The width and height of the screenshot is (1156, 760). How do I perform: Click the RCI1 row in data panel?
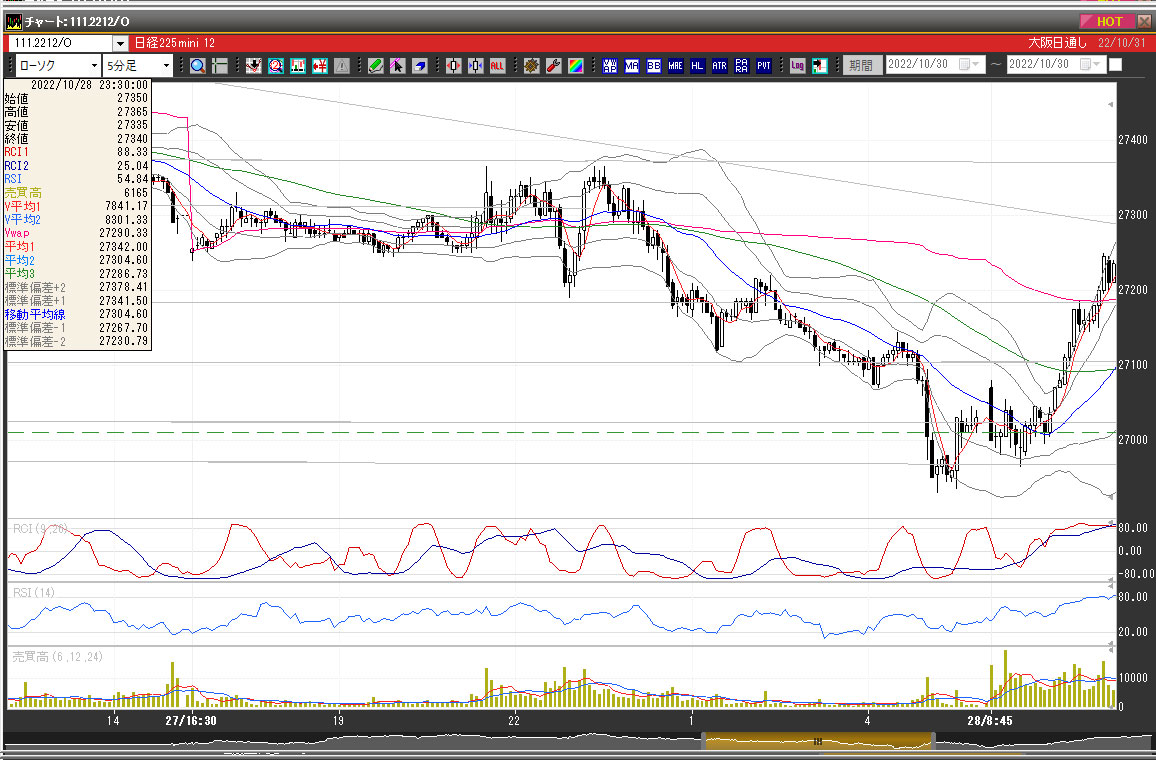coord(77,152)
